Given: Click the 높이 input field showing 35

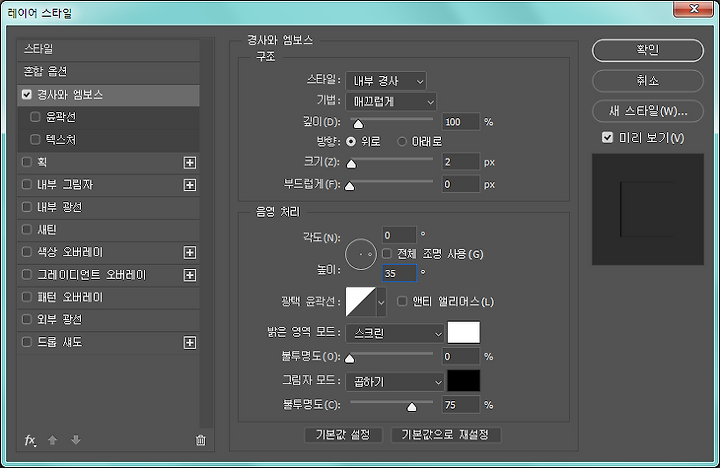Looking at the screenshot, I should 399,273.
